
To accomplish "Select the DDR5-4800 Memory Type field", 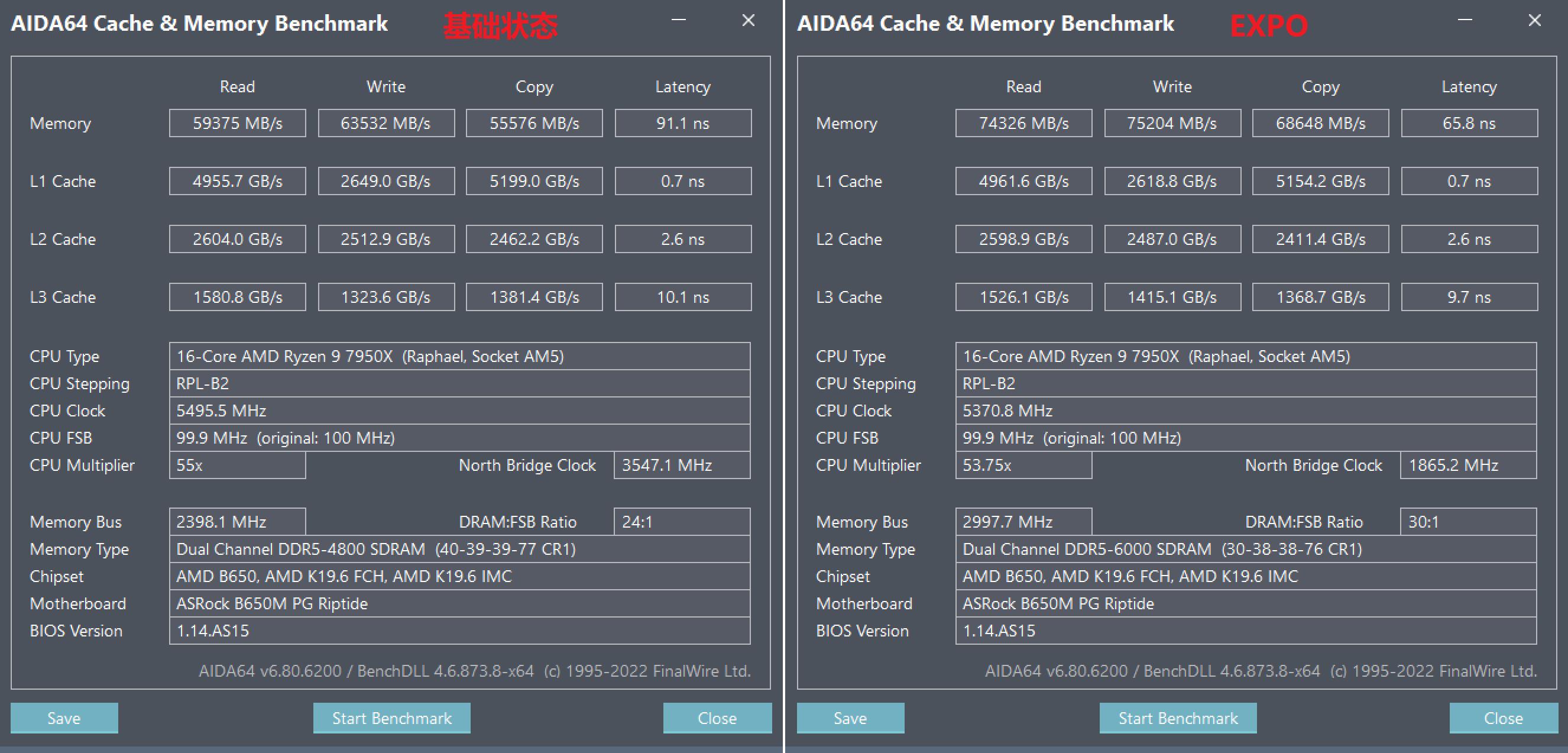I will tap(459, 549).
